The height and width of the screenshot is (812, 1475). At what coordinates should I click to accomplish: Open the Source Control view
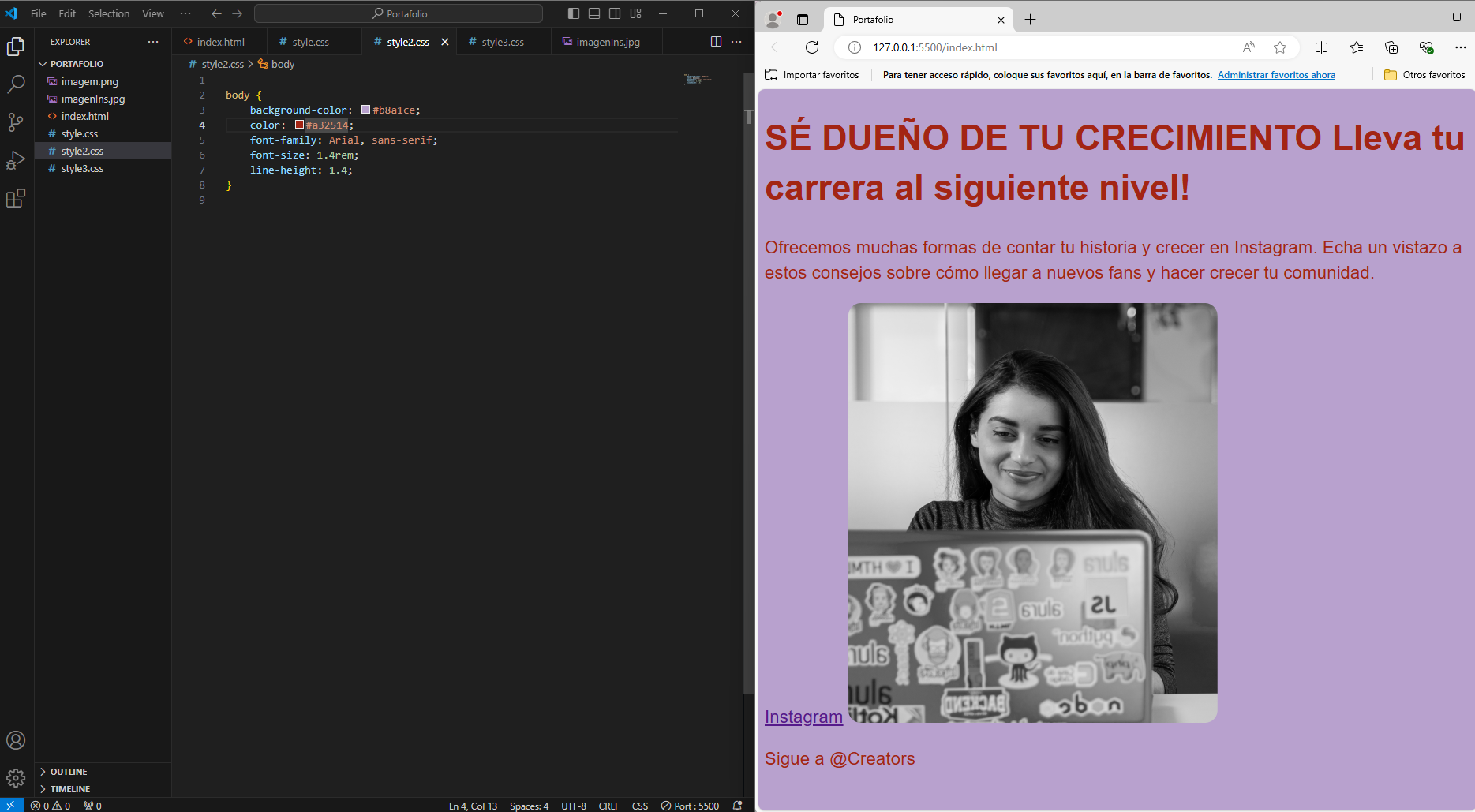coord(16,122)
